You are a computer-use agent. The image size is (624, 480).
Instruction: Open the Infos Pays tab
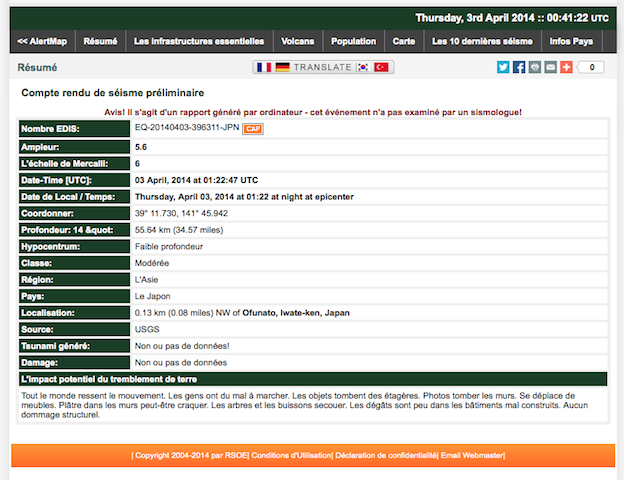point(571,41)
